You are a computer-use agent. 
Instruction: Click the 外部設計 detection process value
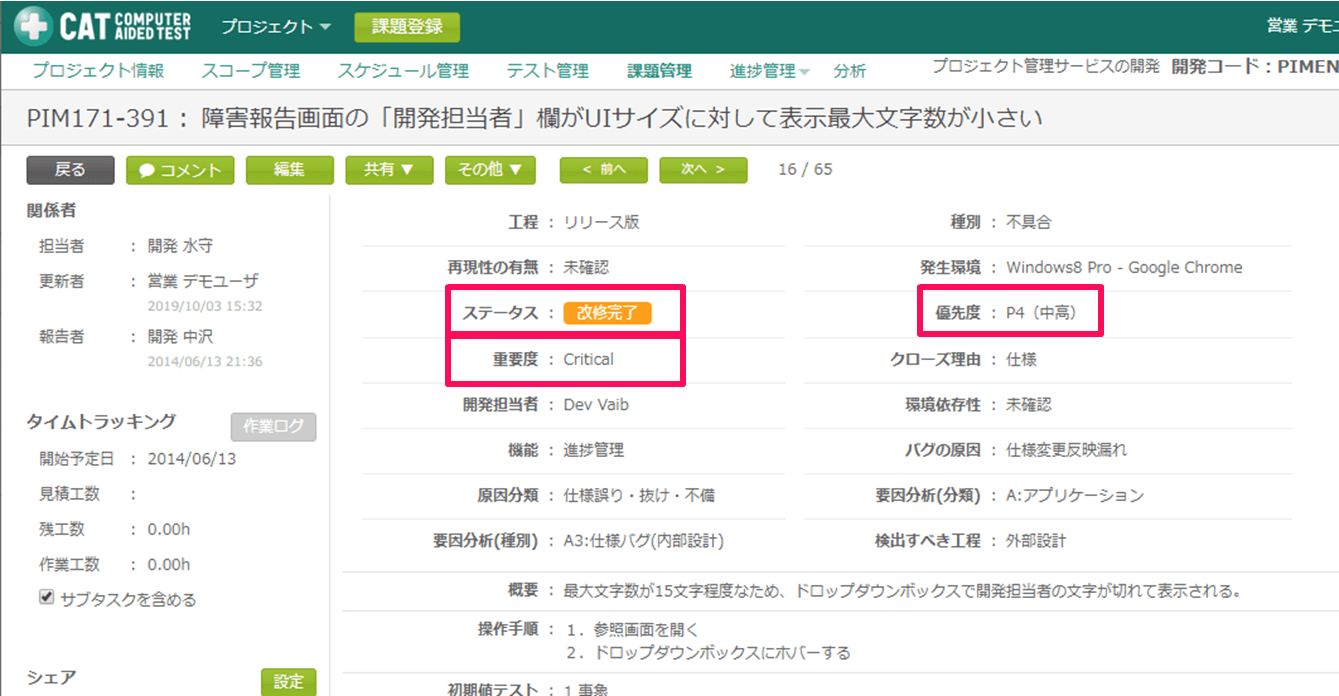[1036, 541]
